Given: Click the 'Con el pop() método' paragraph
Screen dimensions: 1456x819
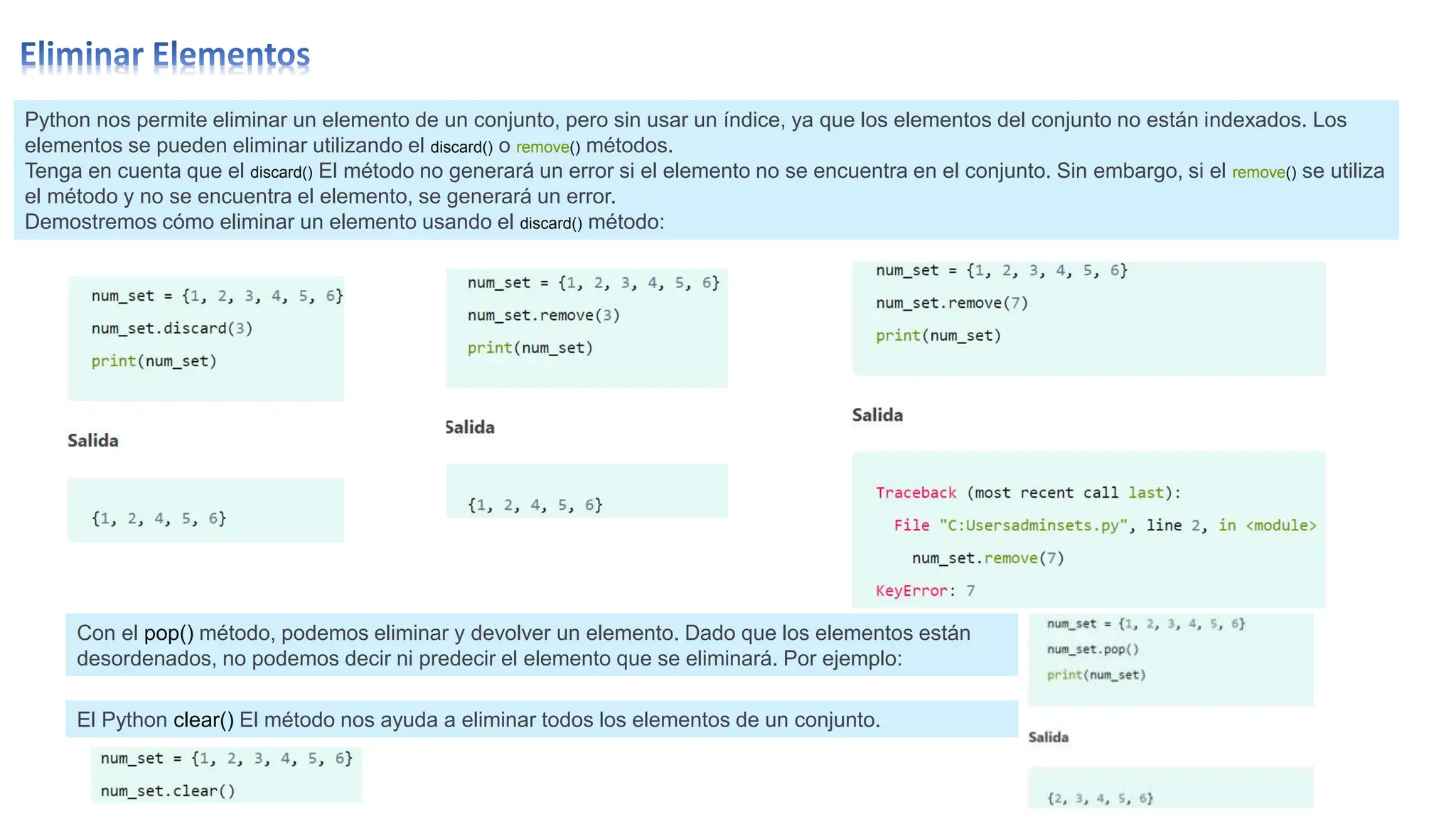Looking at the screenshot, I should click(541, 645).
